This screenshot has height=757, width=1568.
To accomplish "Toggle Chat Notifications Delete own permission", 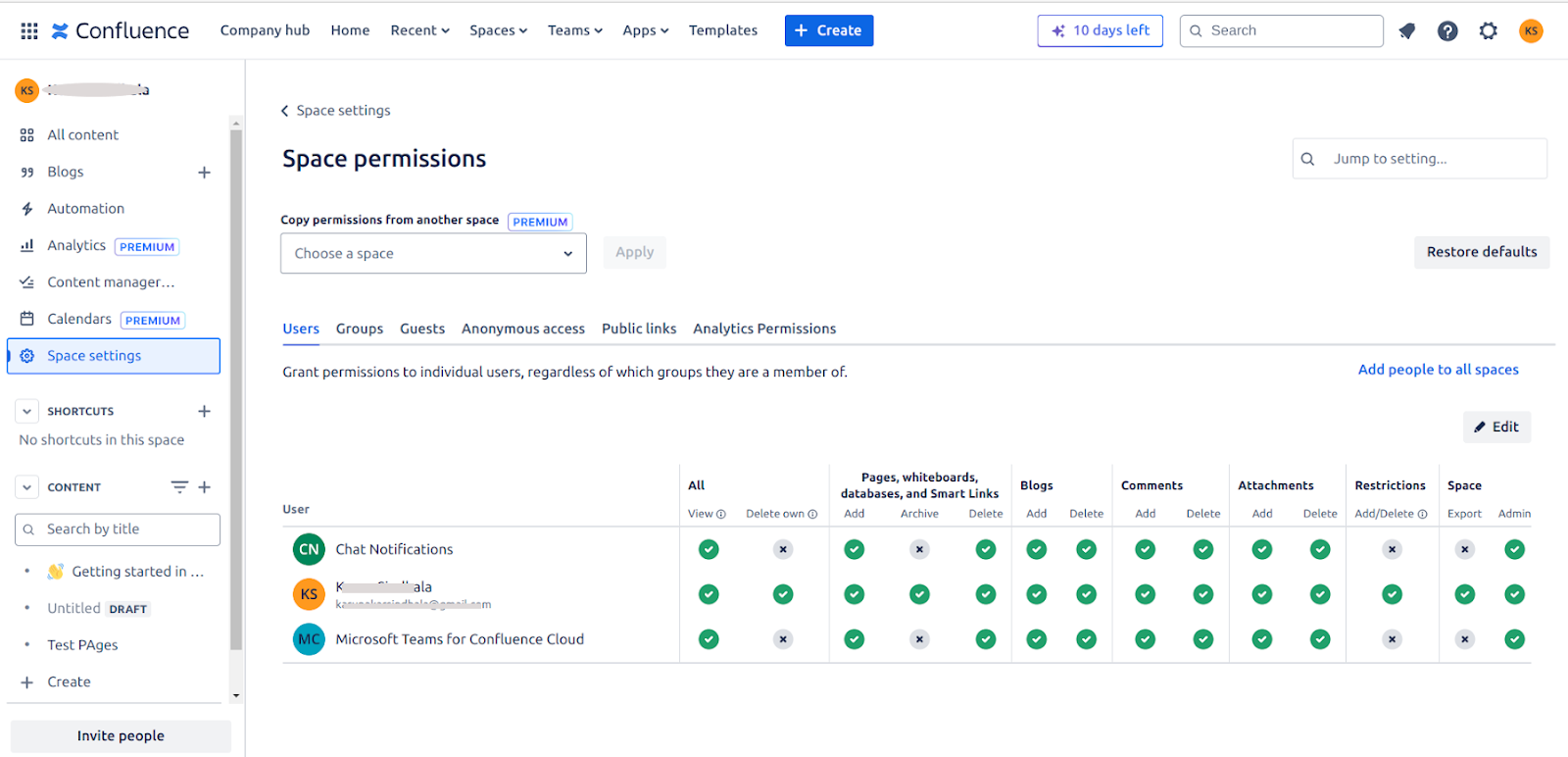I will pyautogui.click(x=782, y=550).
